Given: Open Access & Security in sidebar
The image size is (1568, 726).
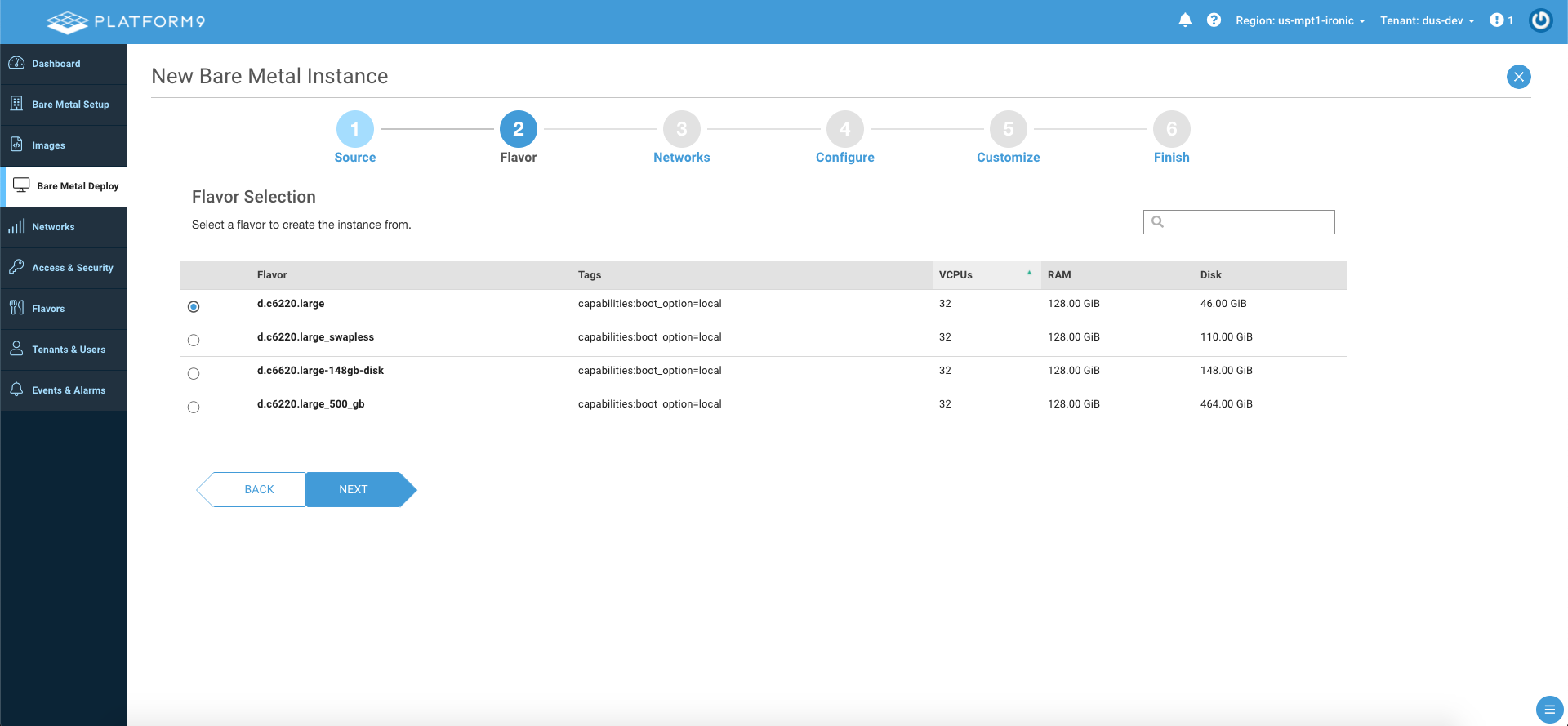Looking at the screenshot, I should (64, 268).
